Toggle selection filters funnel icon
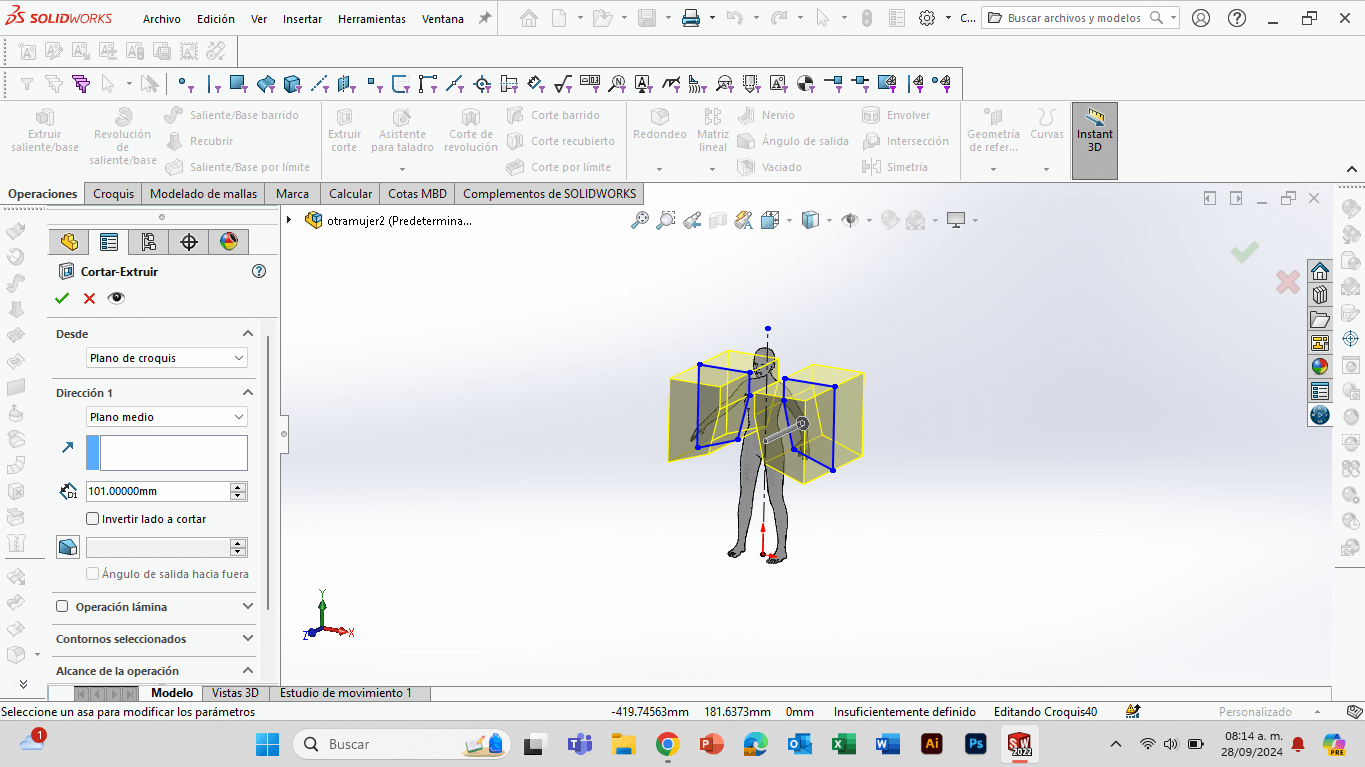 (x=27, y=84)
